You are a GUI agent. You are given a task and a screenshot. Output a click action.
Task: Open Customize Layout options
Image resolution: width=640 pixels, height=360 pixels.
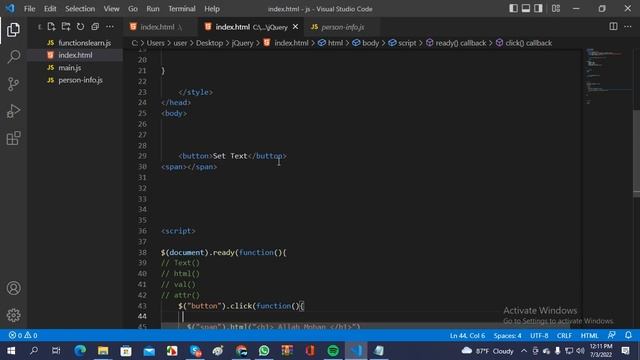(556, 8)
